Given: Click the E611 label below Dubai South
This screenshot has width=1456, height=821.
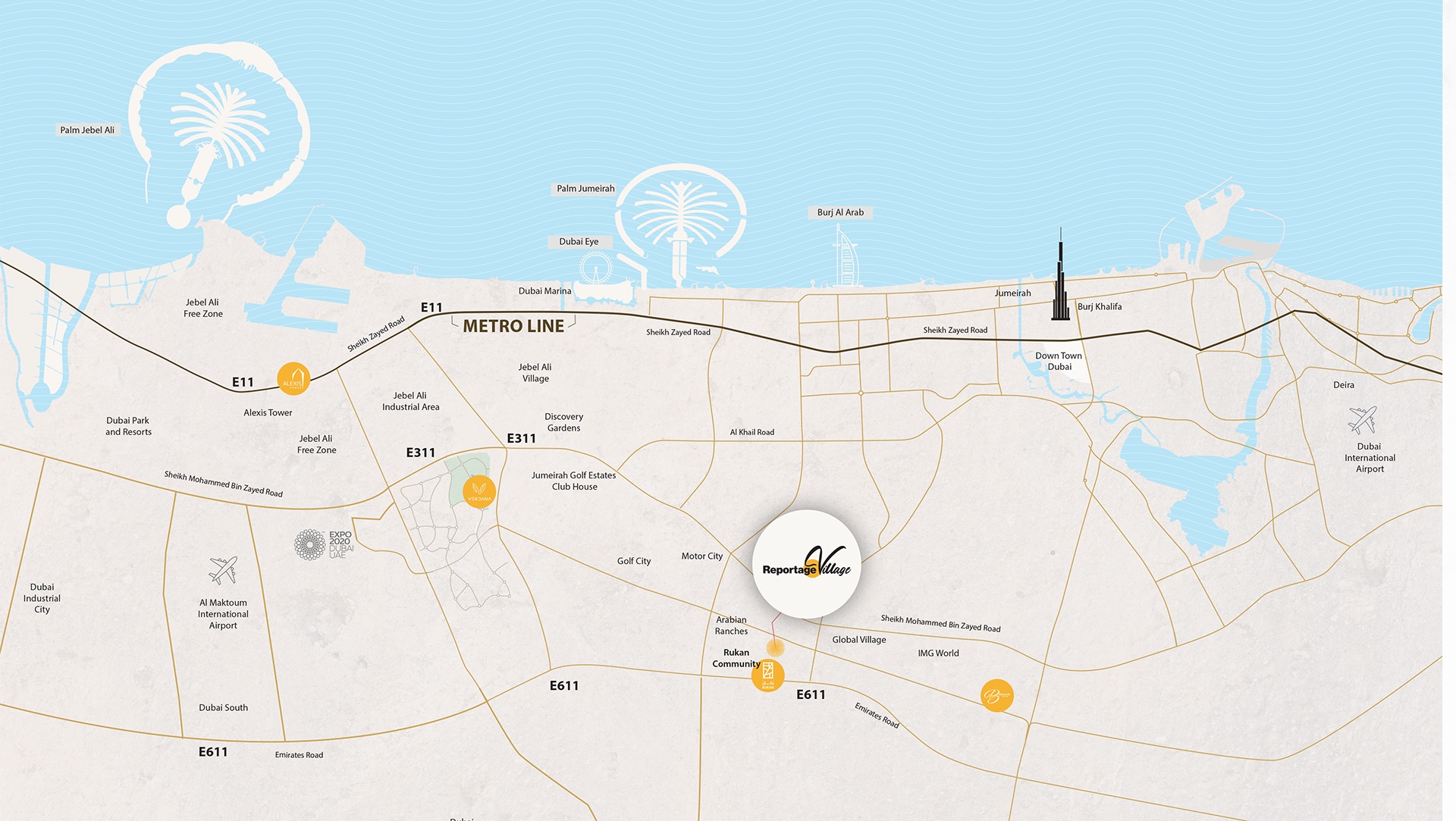Looking at the screenshot, I should click(x=213, y=752).
